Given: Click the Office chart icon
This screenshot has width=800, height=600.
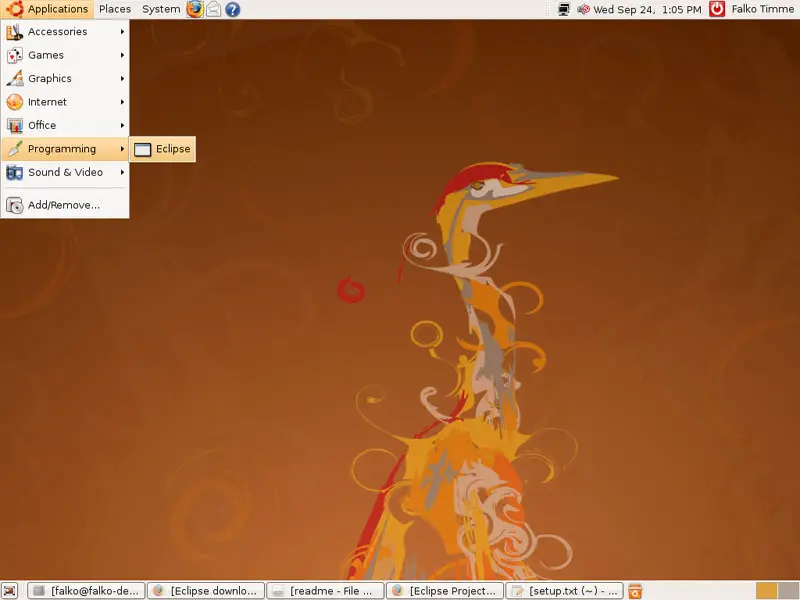Looking at the screenshot, I should 14,126.
